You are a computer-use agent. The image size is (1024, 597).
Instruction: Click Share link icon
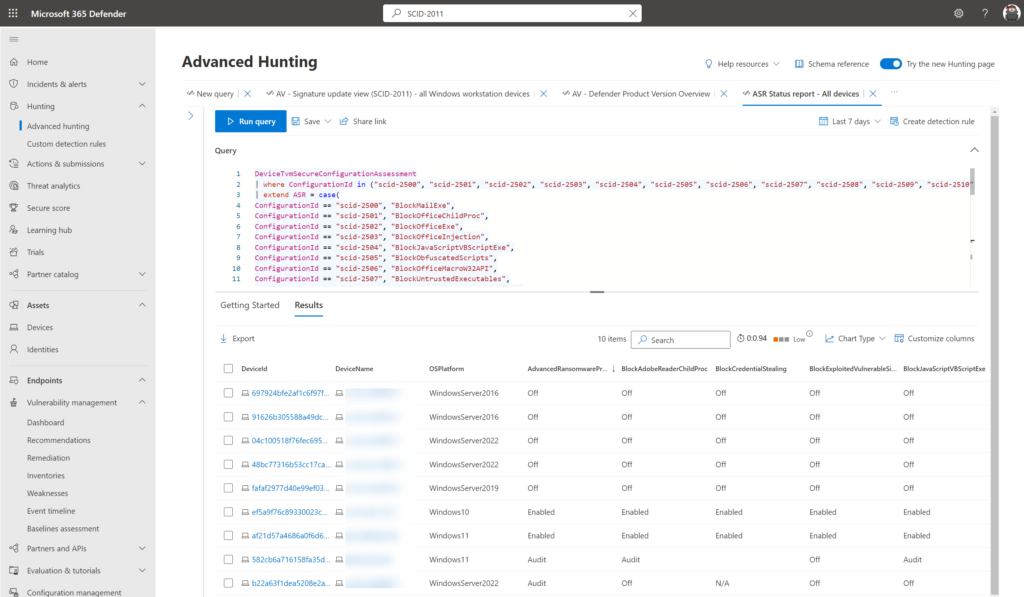click(344, 121)
